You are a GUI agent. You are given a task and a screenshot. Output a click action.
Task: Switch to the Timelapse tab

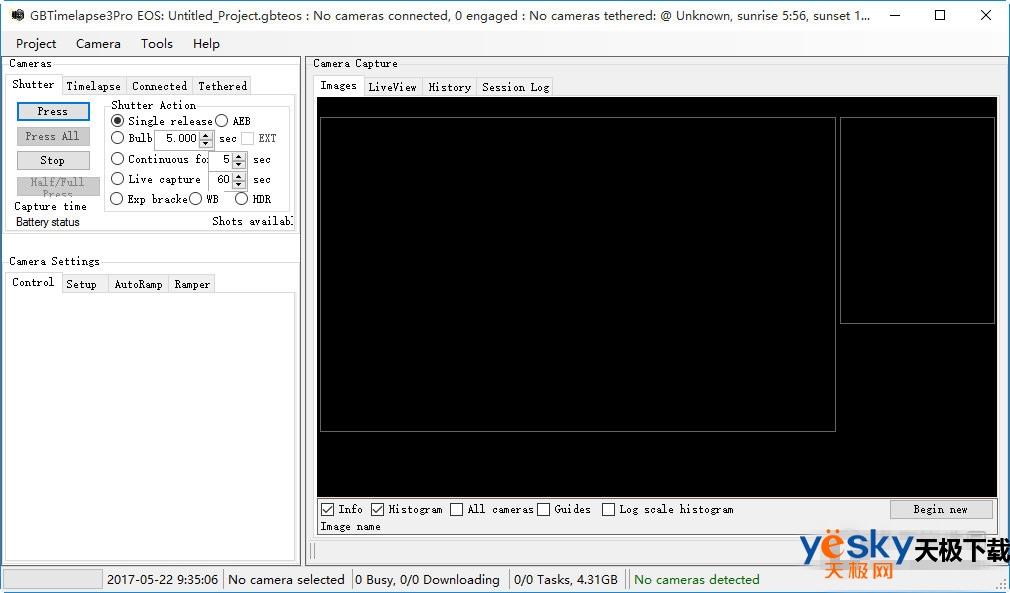click(x=93, y=86)
